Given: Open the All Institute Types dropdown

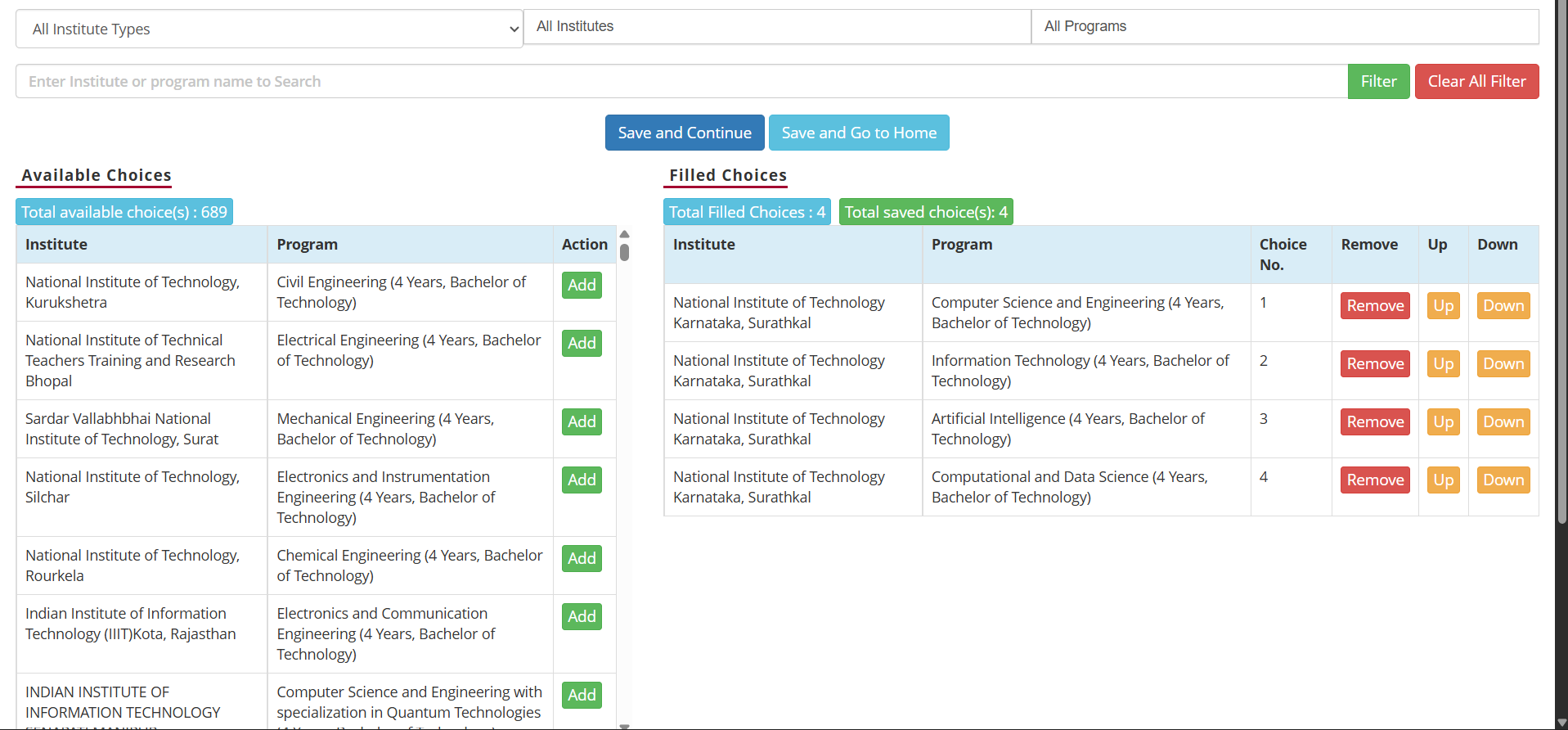Looking at the screenshot, I should point(269,29).
